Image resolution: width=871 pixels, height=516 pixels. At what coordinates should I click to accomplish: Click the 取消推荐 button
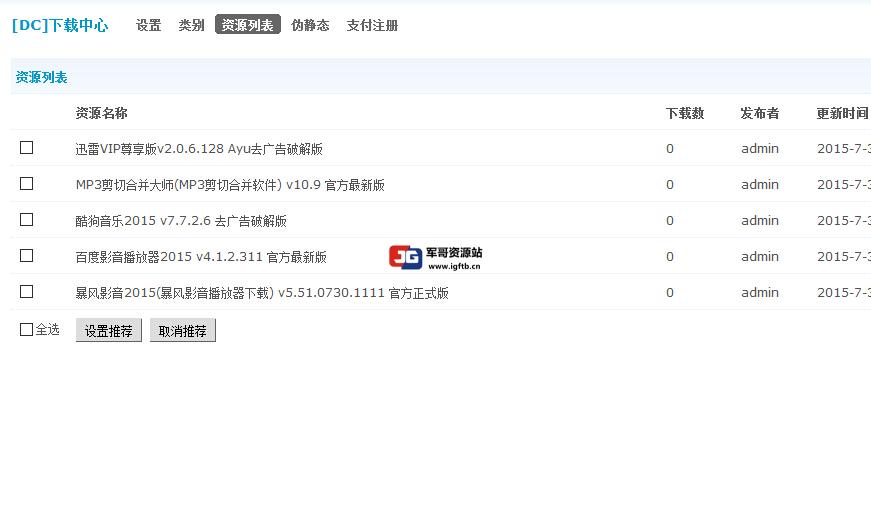coord(183,330)
